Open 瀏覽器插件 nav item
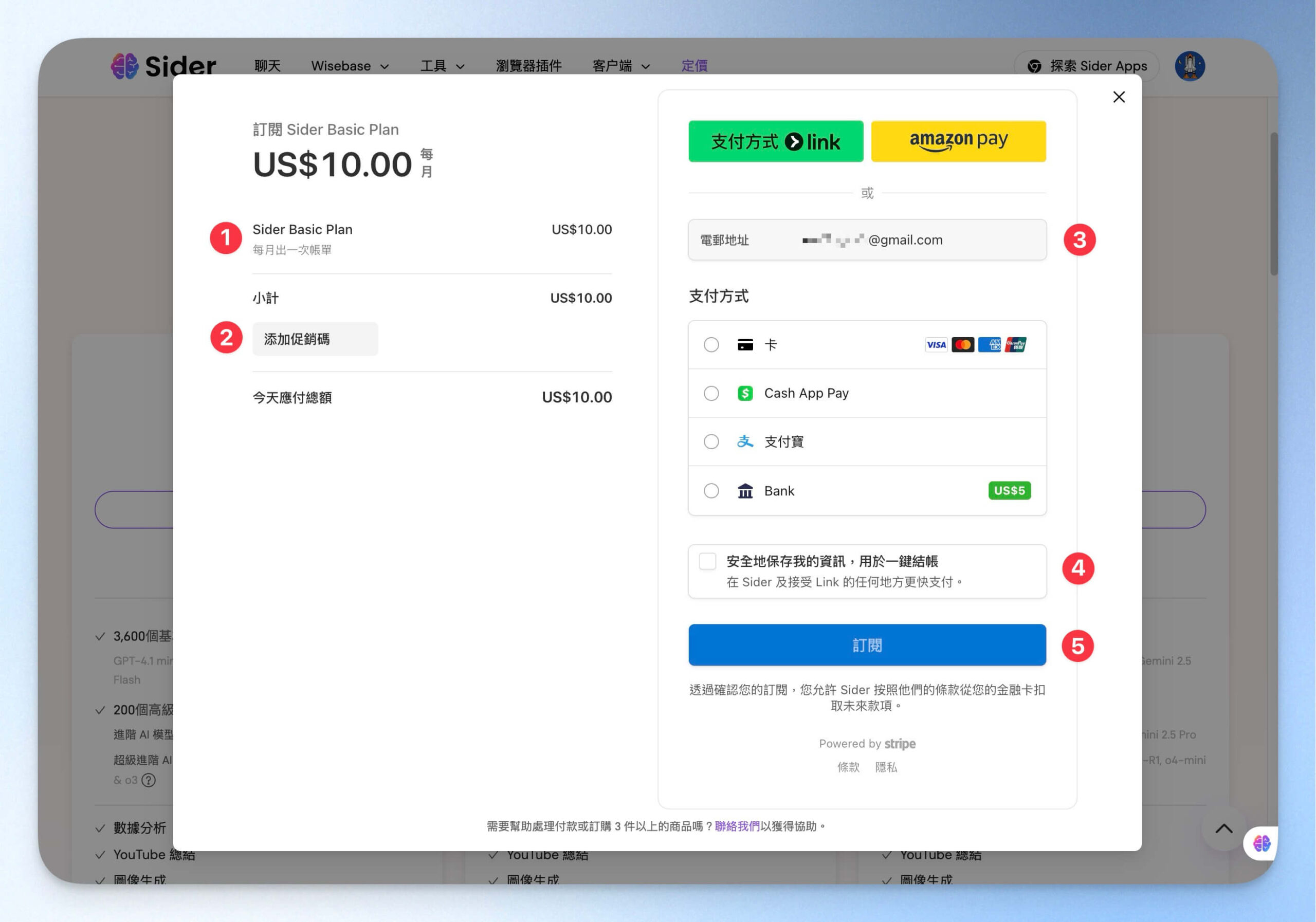 [x=528, y=66]
